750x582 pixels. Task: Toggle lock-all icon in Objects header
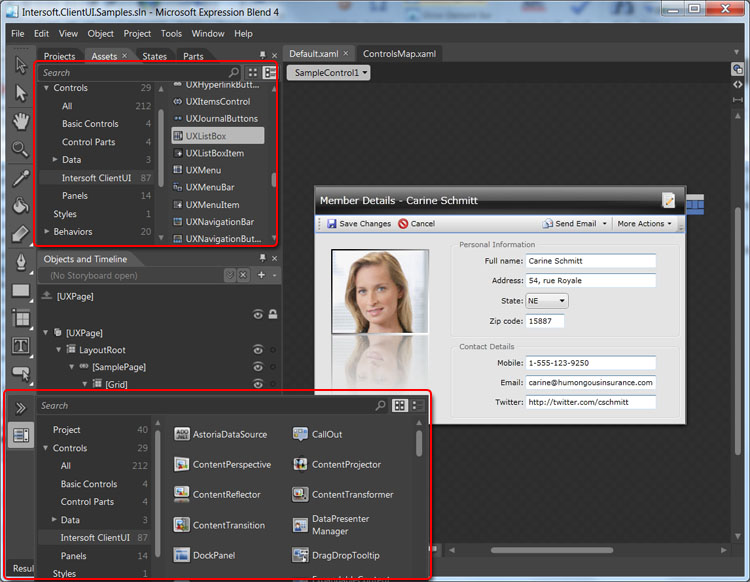(x=273, y=314)
